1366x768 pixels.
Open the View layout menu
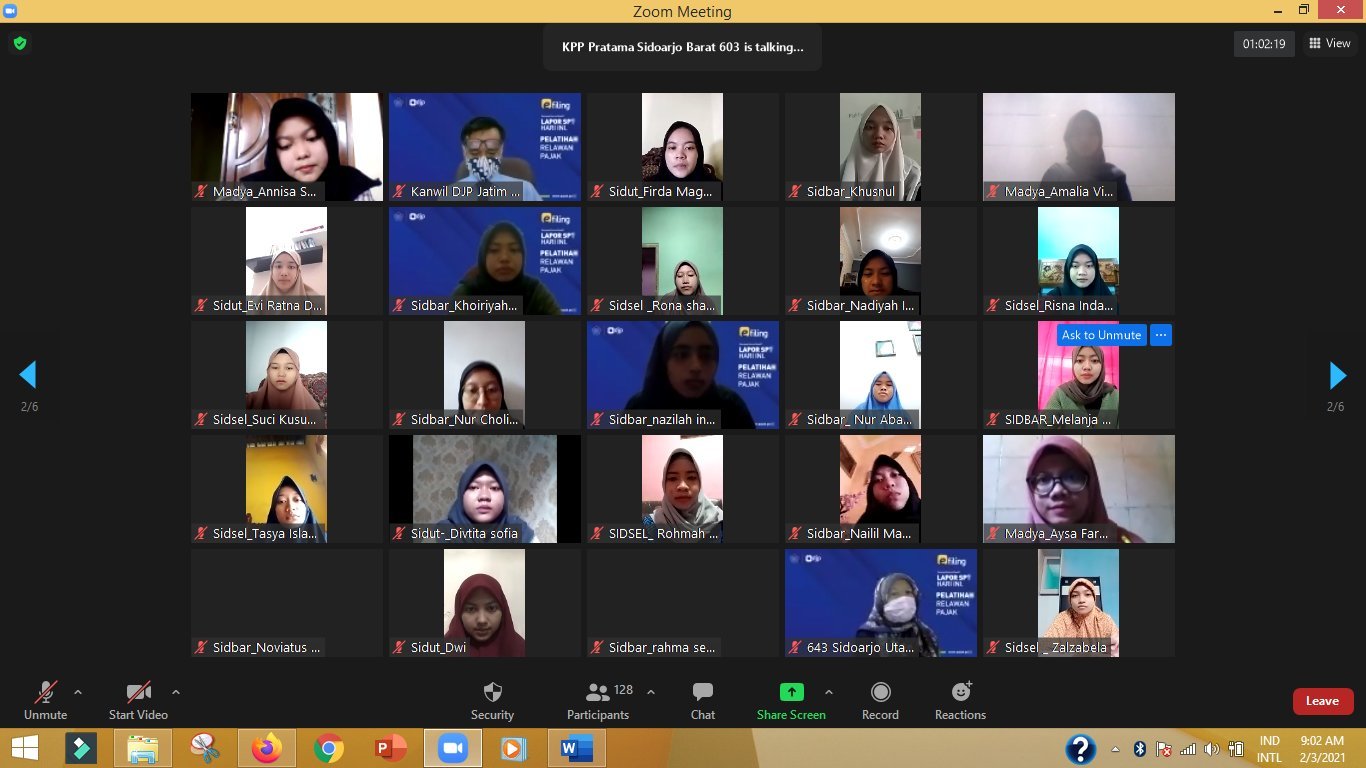click(x=1329, y=43)
